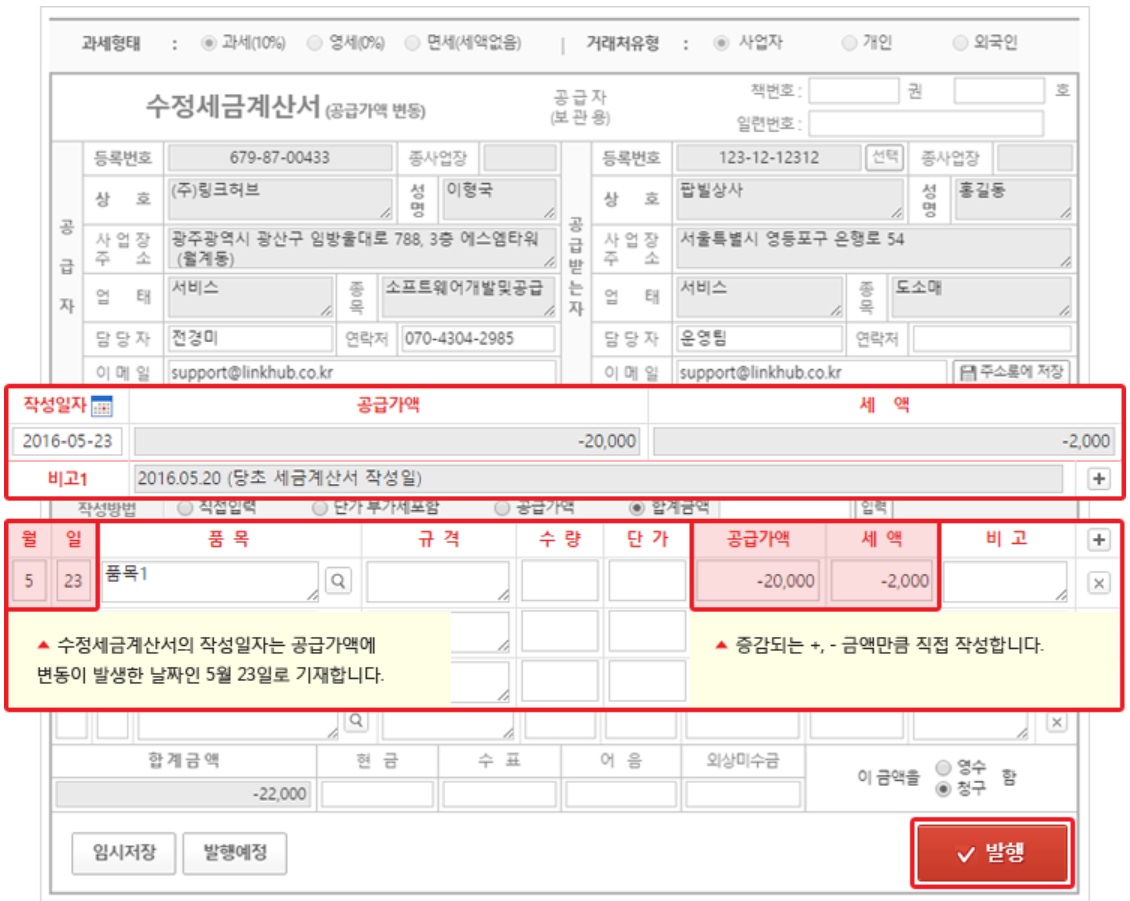Click the recipient 등록번호 field 123-12-12312

click(768, 157)
